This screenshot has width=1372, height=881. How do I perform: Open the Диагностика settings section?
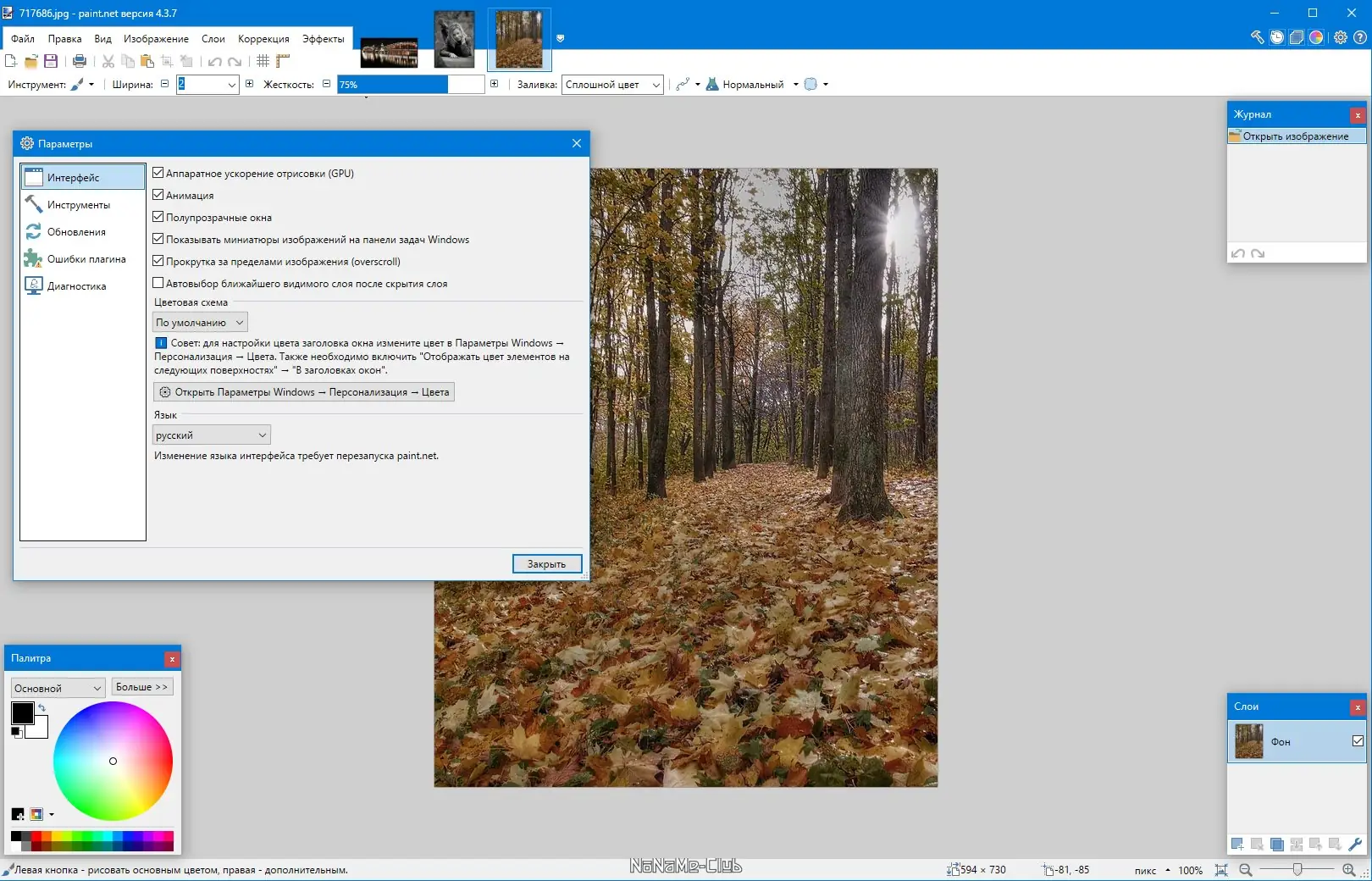click(x=83, y=286)
